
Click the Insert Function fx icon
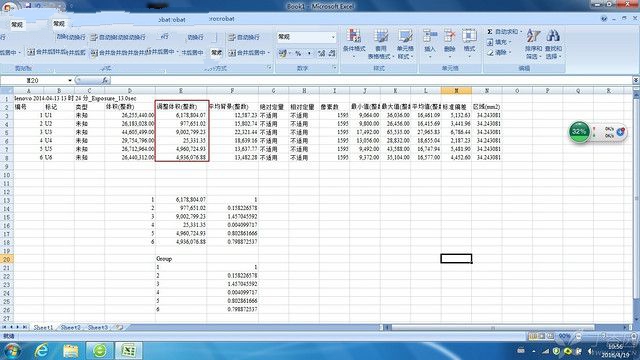click(105, 80)
